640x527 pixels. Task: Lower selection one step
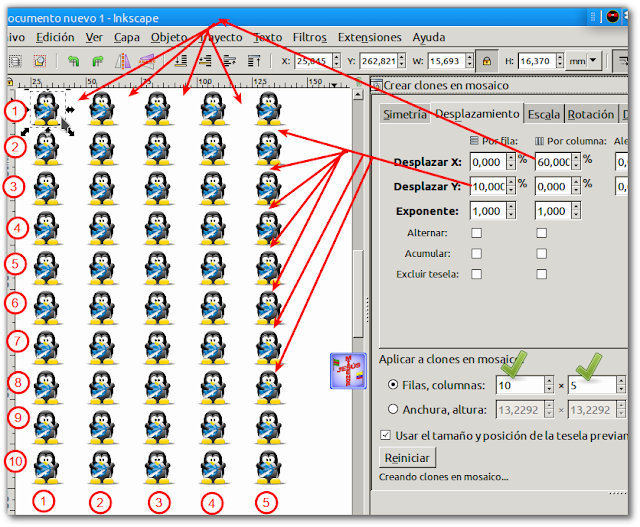205,61
